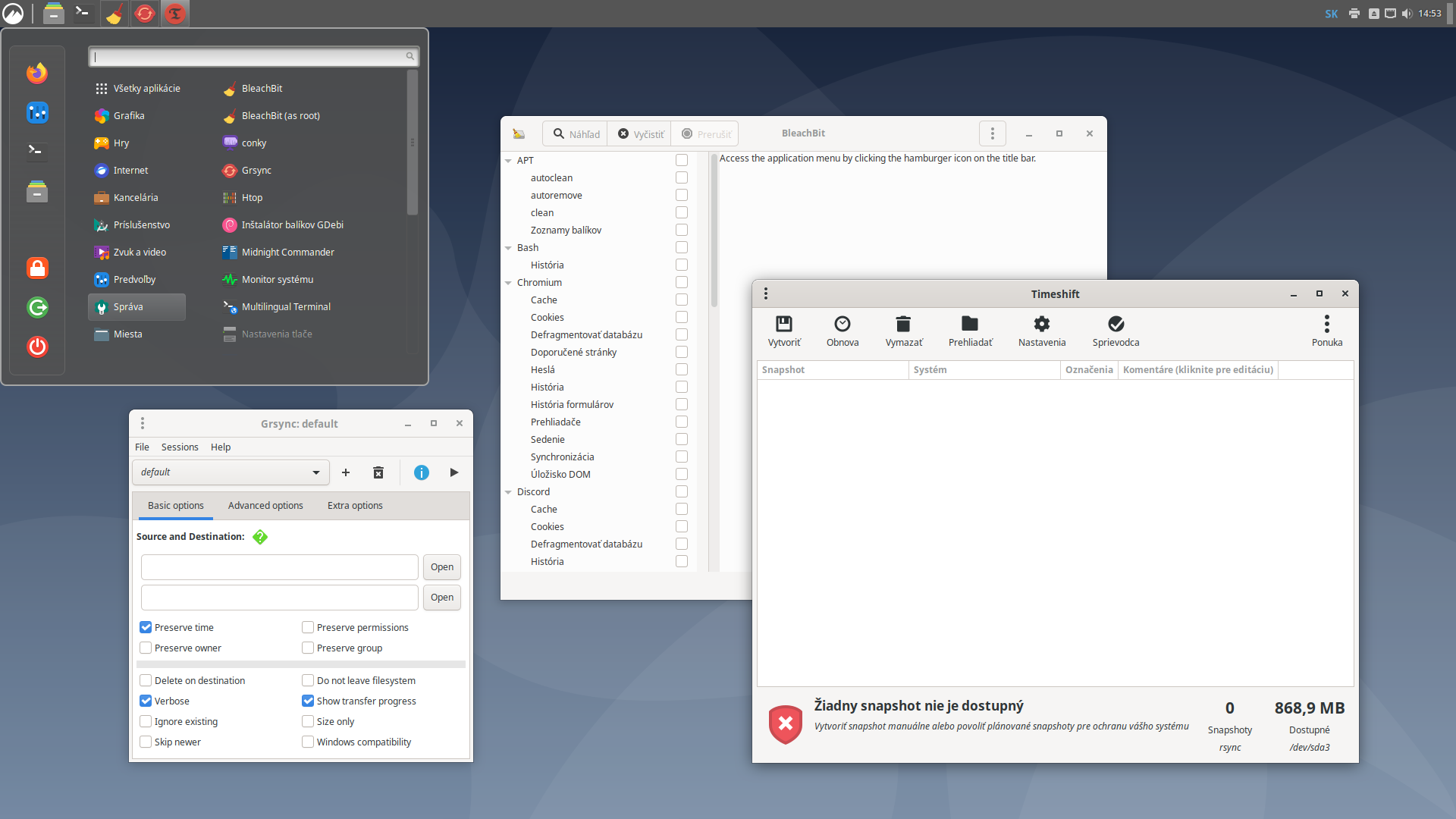Click BleachBit cleaner list scrollbar
Image resolution: width=1456 pixels, height=819 pixels.
click(714, 230)
